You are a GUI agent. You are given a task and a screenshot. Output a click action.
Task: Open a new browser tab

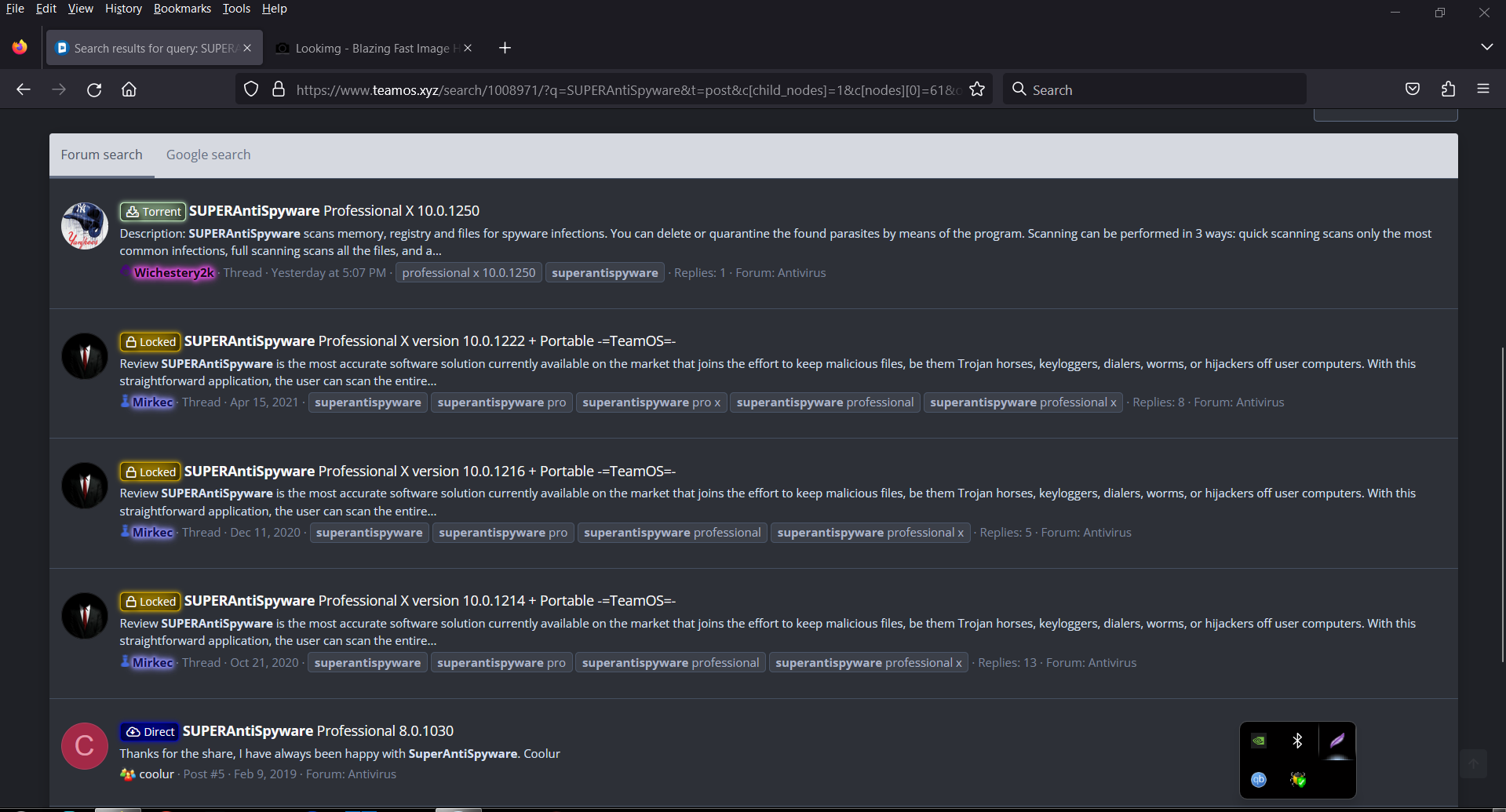coord(505,48)
